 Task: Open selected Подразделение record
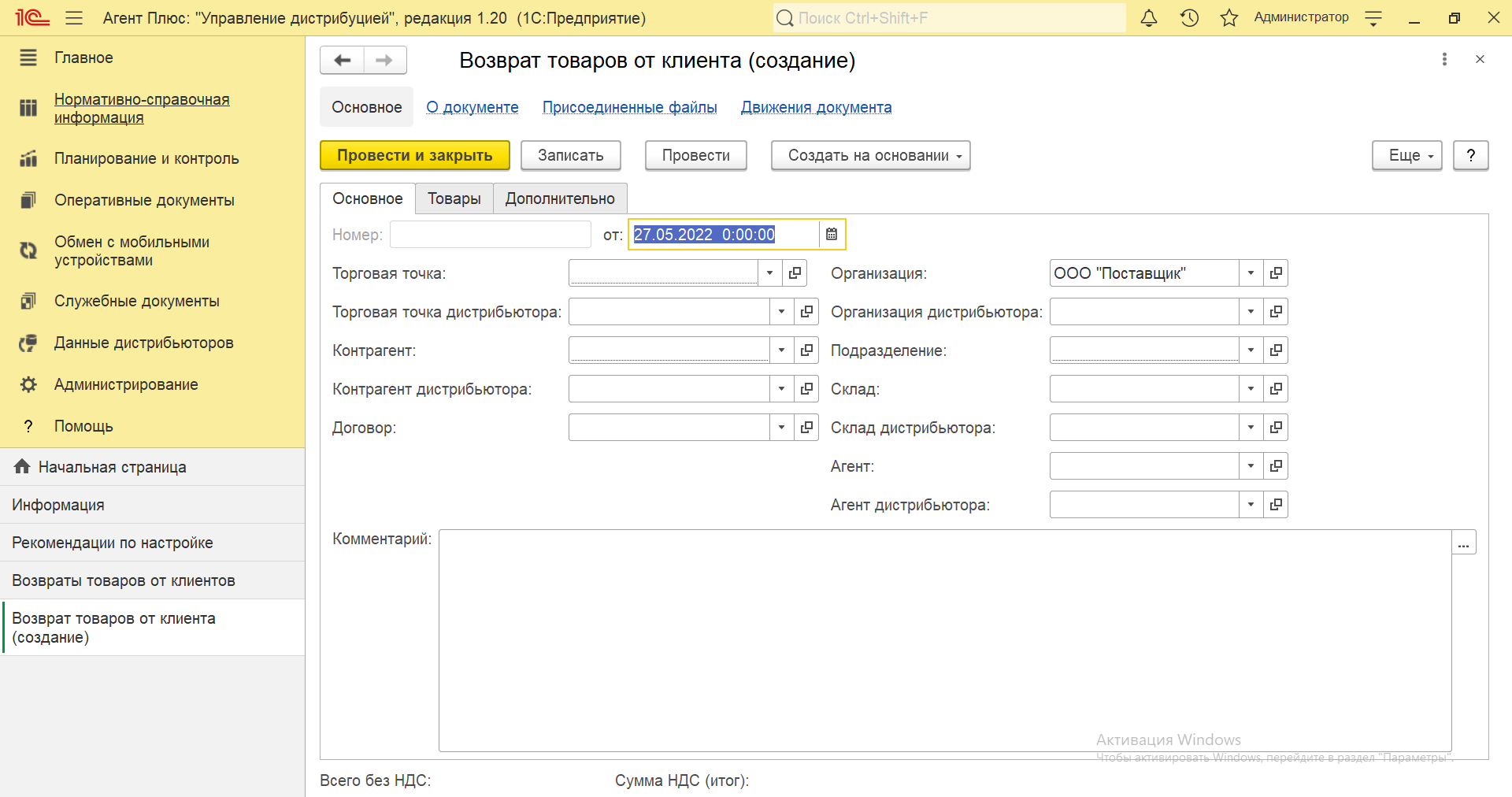point(1276,350)
